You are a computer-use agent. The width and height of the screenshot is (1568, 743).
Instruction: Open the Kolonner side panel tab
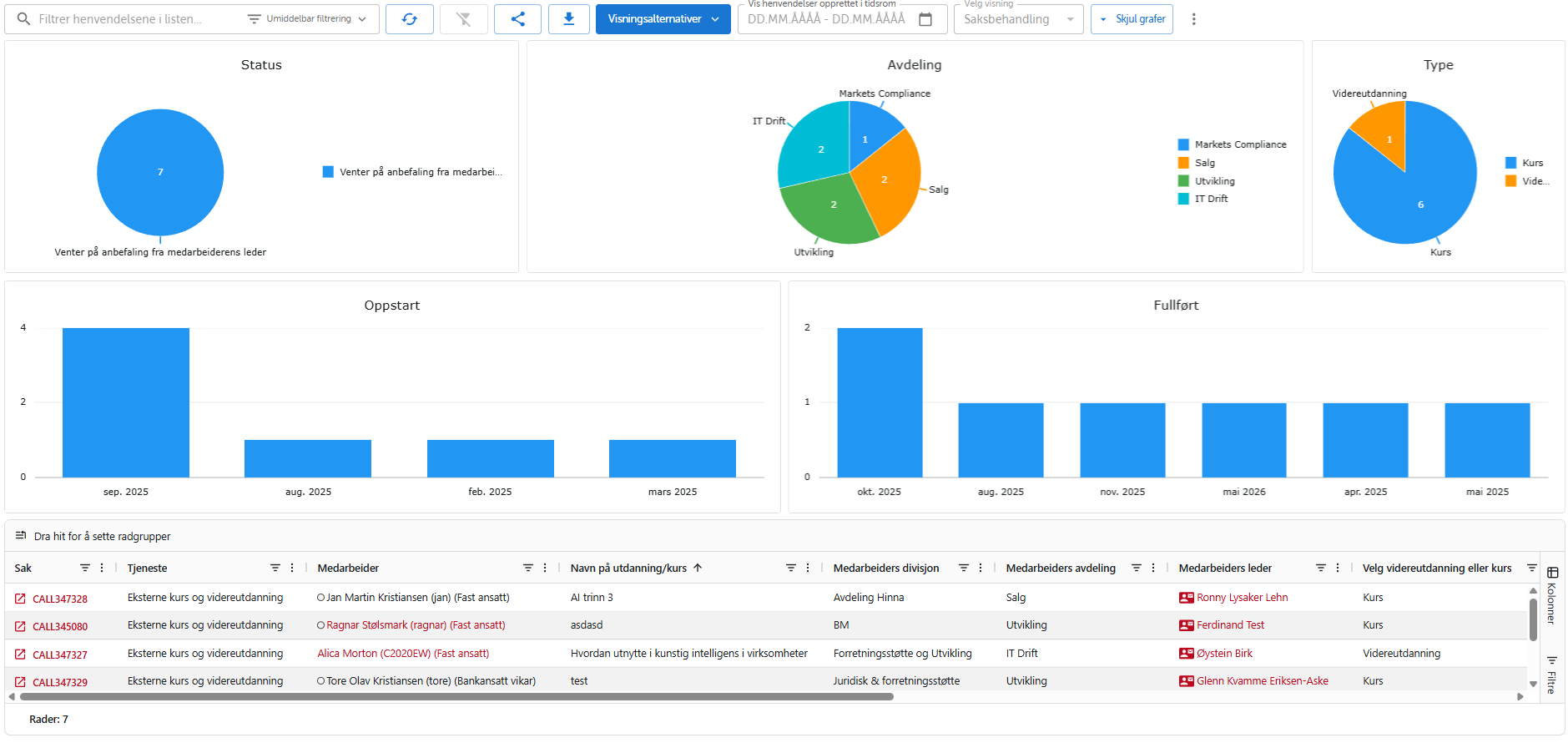(x=1552, y=595)
